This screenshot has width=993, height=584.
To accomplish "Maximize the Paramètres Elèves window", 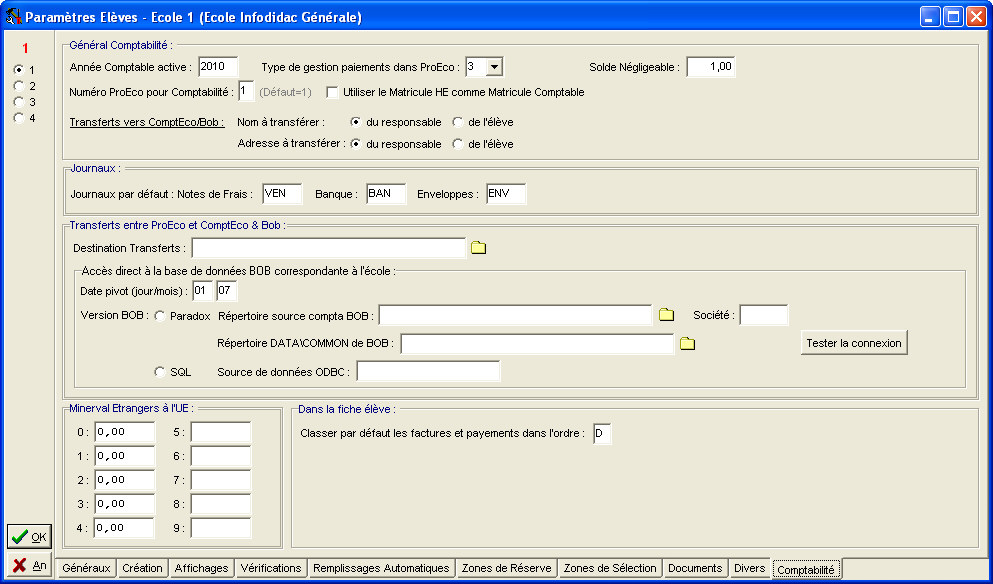I will [953, 16].
